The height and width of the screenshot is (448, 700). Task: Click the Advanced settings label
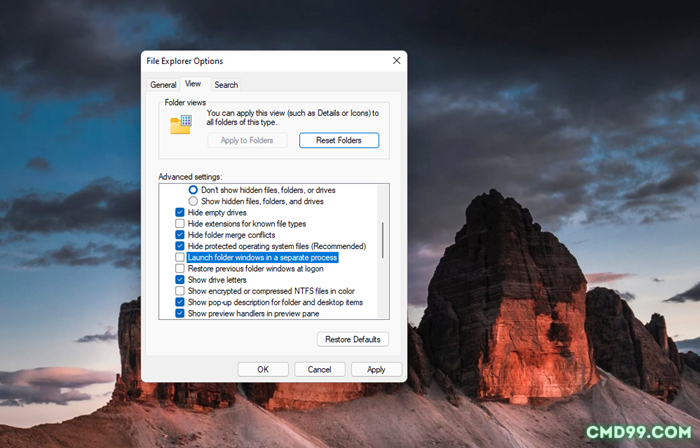point(190,177)
